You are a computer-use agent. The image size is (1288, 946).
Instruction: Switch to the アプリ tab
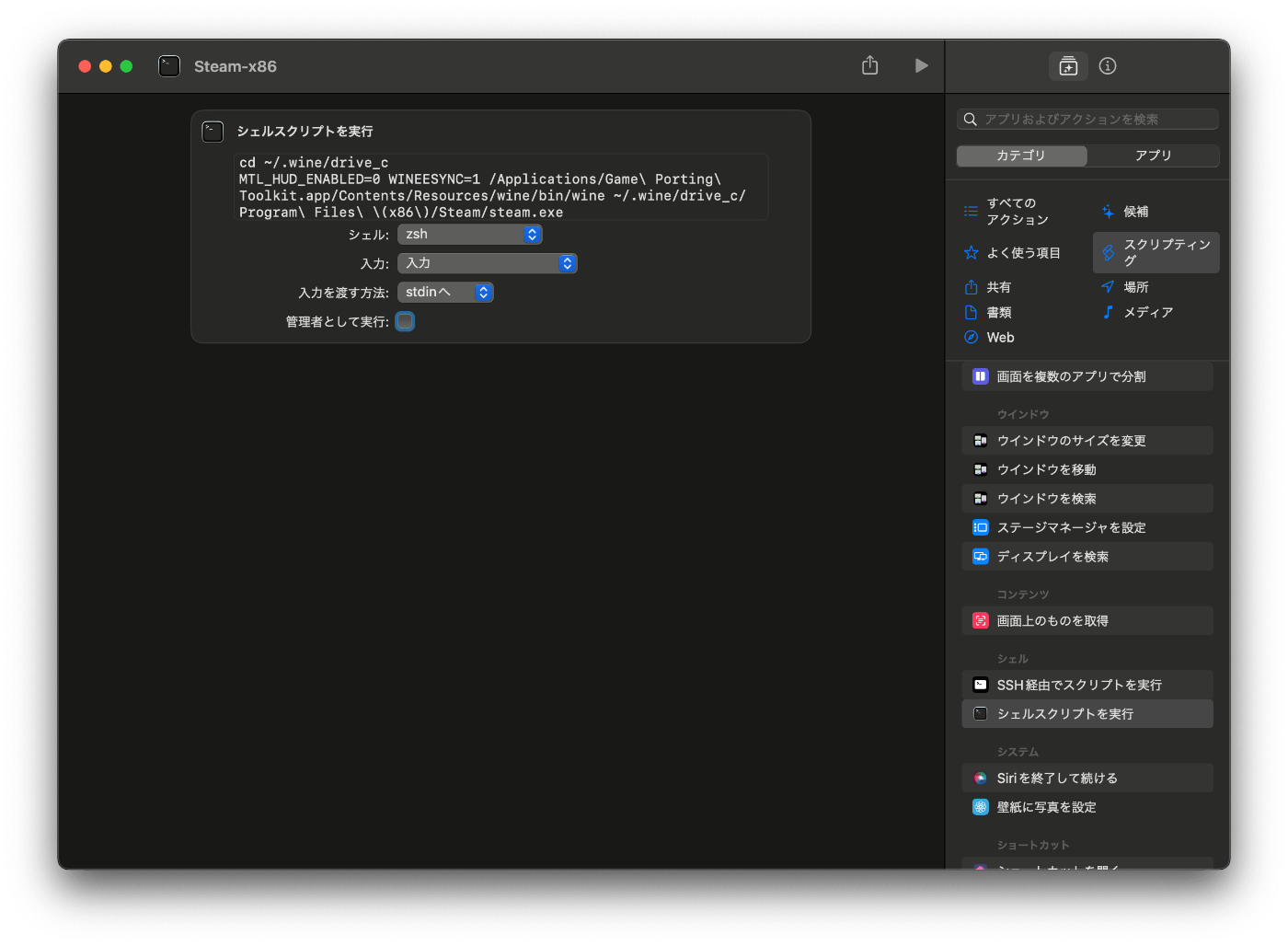point(1153,156)
